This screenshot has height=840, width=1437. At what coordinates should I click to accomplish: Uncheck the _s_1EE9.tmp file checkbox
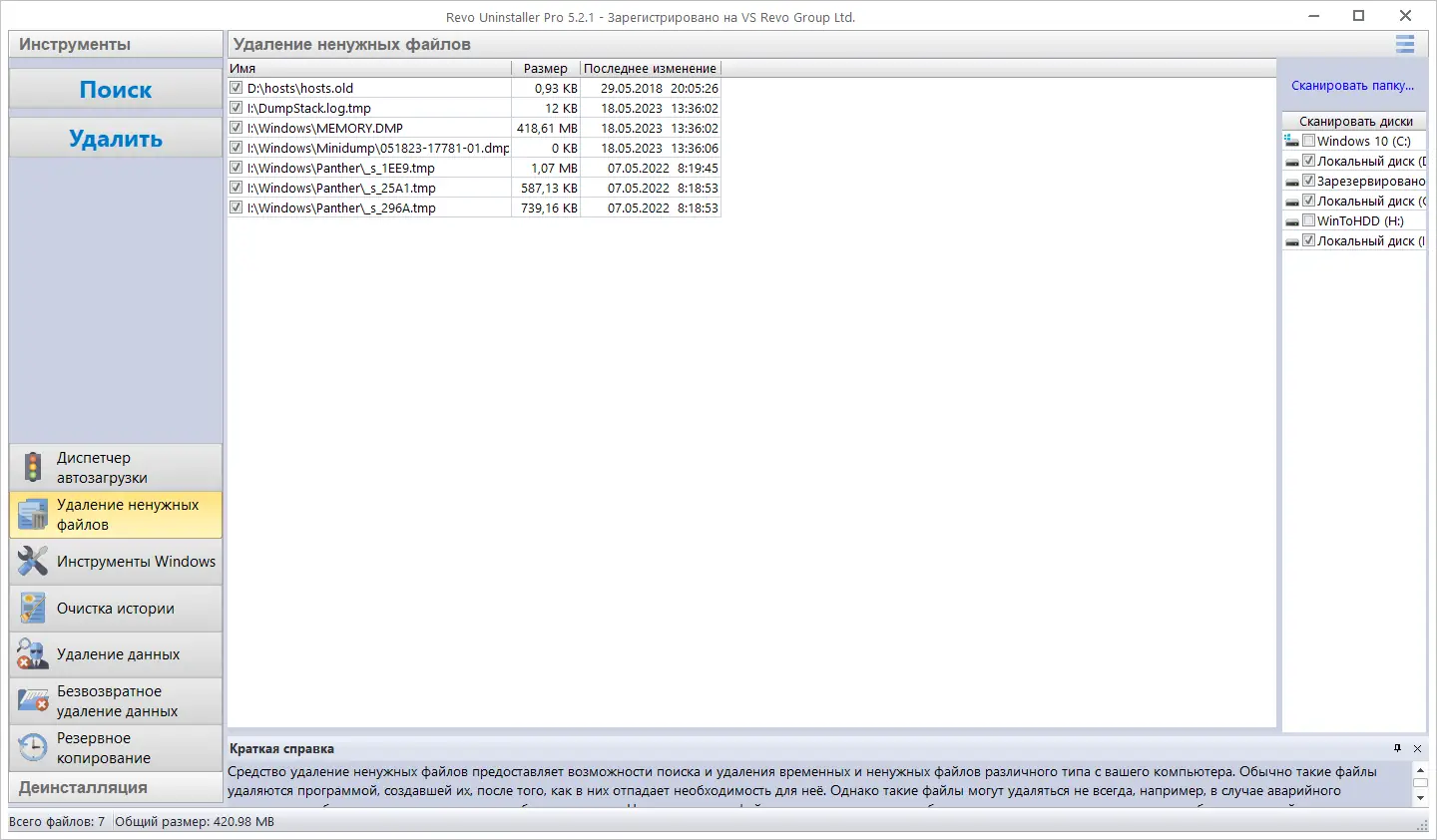point(237,168)
